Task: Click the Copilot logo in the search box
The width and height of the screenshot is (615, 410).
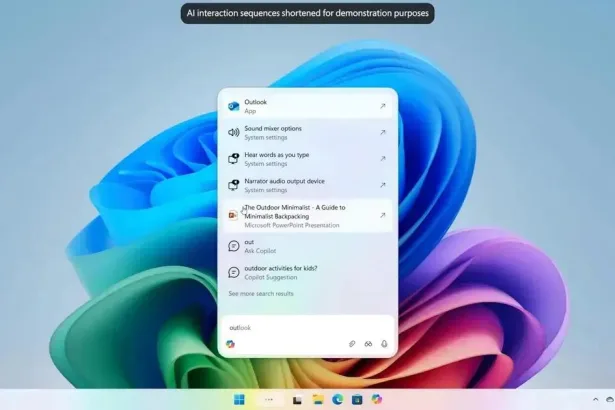Action: pos(231,344)
